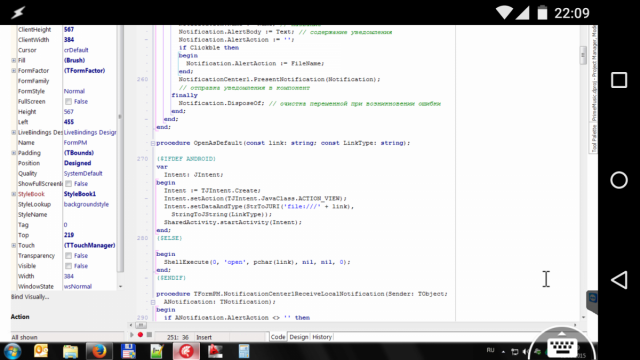Select the Top property value 219
This screenshot has height=360, width=640.
click(x=69, y=235)
